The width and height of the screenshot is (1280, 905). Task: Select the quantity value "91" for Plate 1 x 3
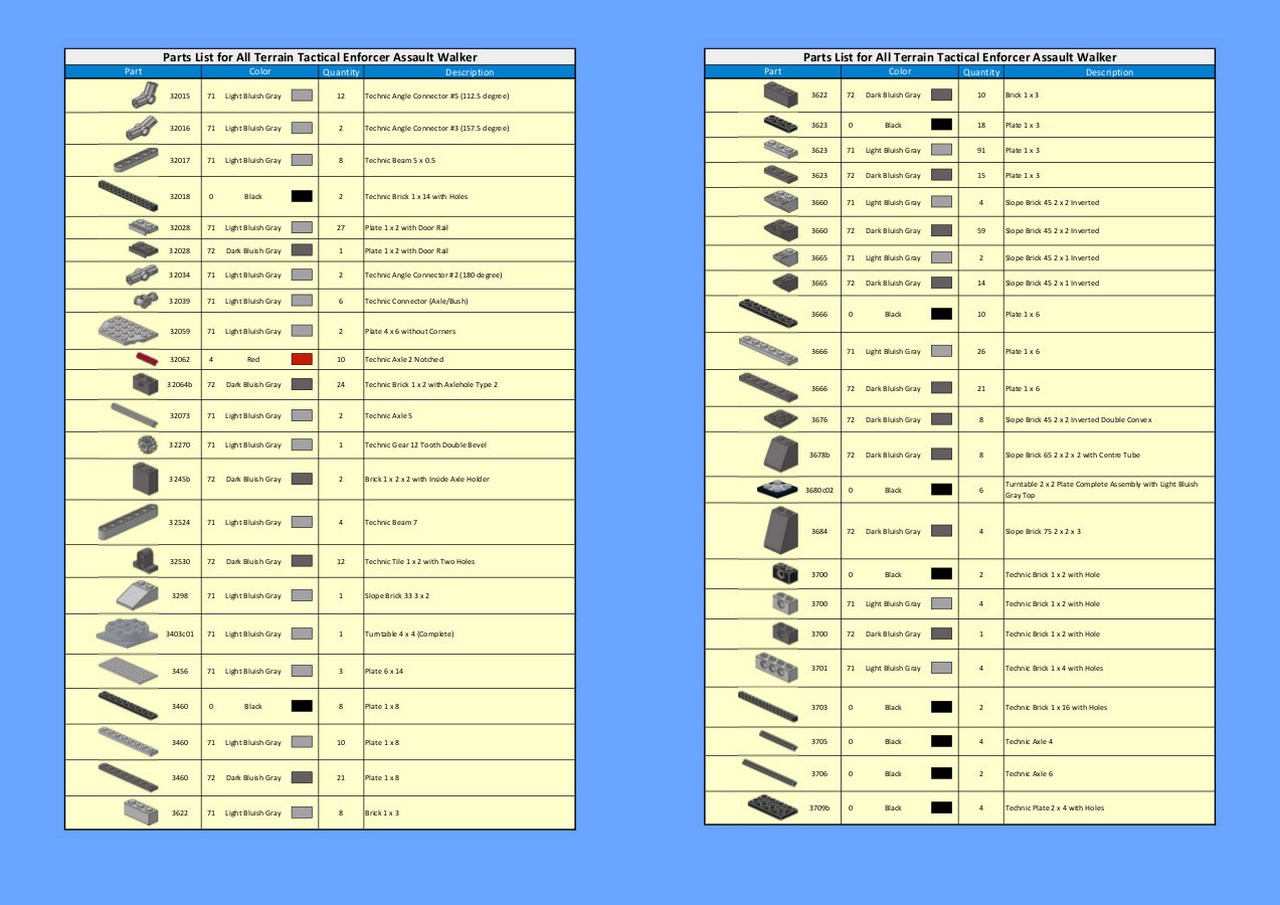[x=981, y=150]
